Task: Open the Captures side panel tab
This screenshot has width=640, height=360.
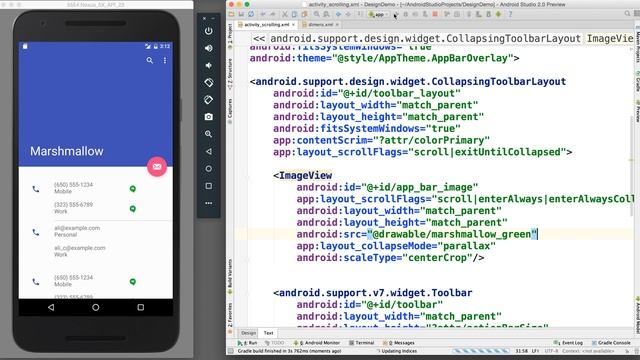Action: coord(230,111)
